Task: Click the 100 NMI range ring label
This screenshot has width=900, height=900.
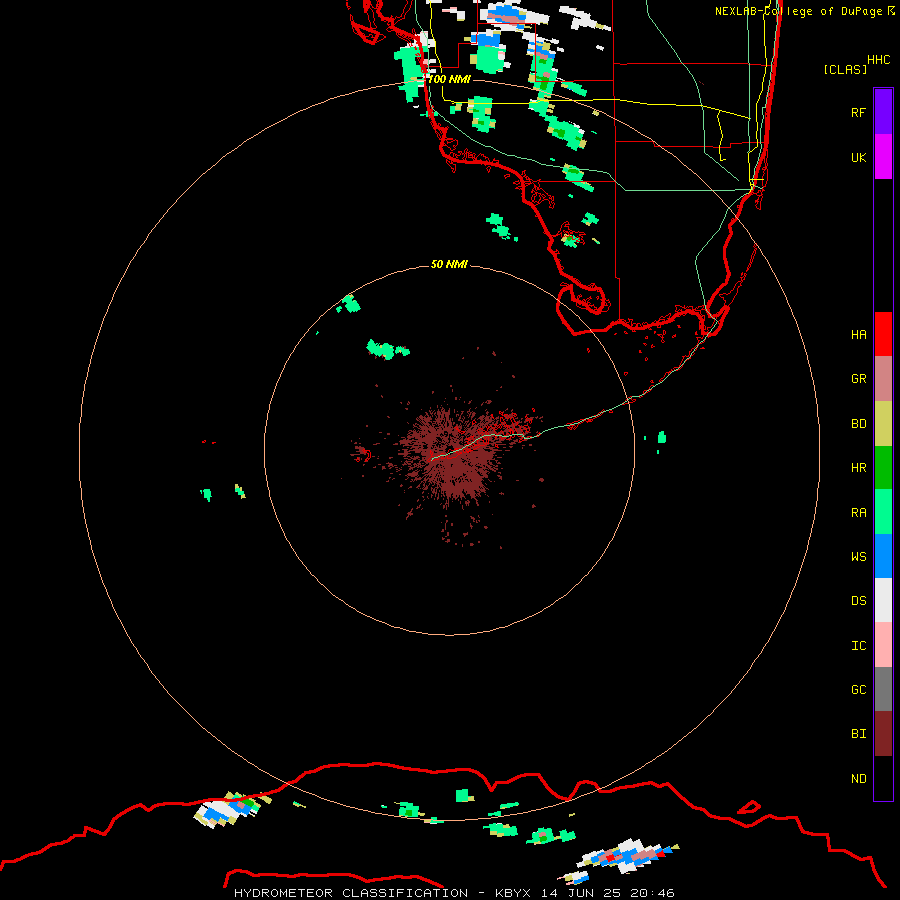Action: point(449,79)
